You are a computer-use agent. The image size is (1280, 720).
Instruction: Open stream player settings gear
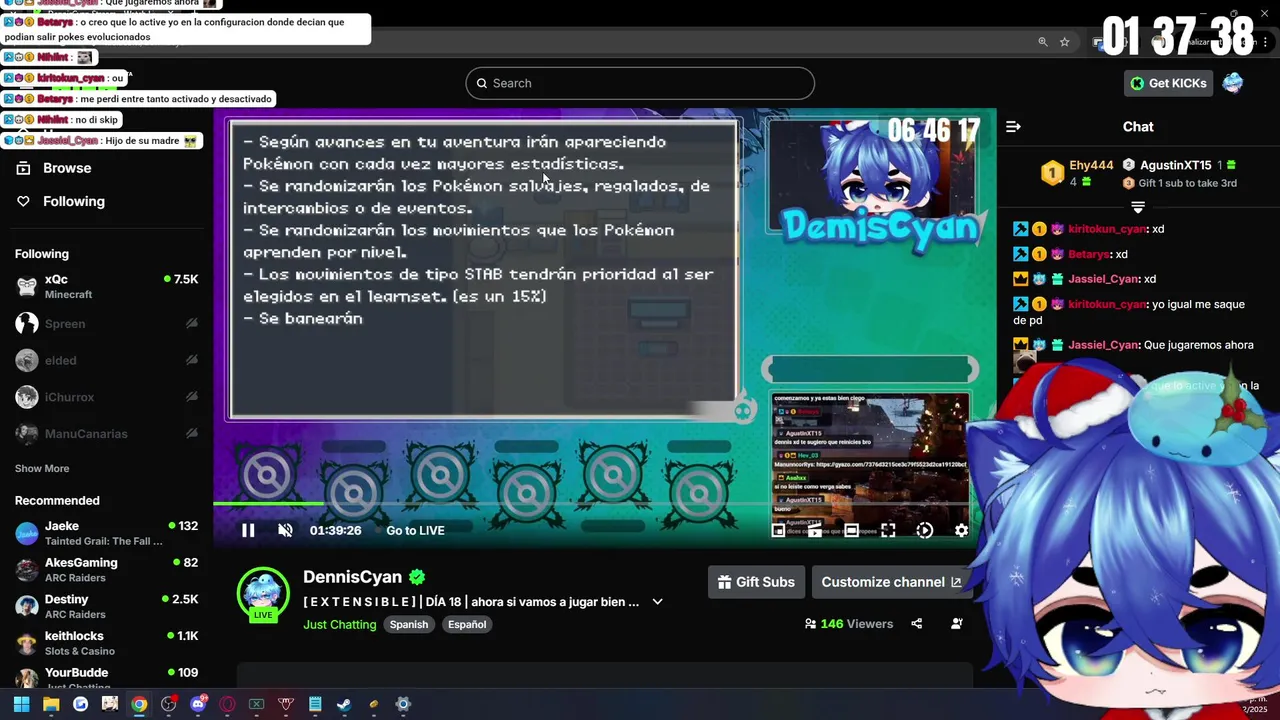point(961,530)
